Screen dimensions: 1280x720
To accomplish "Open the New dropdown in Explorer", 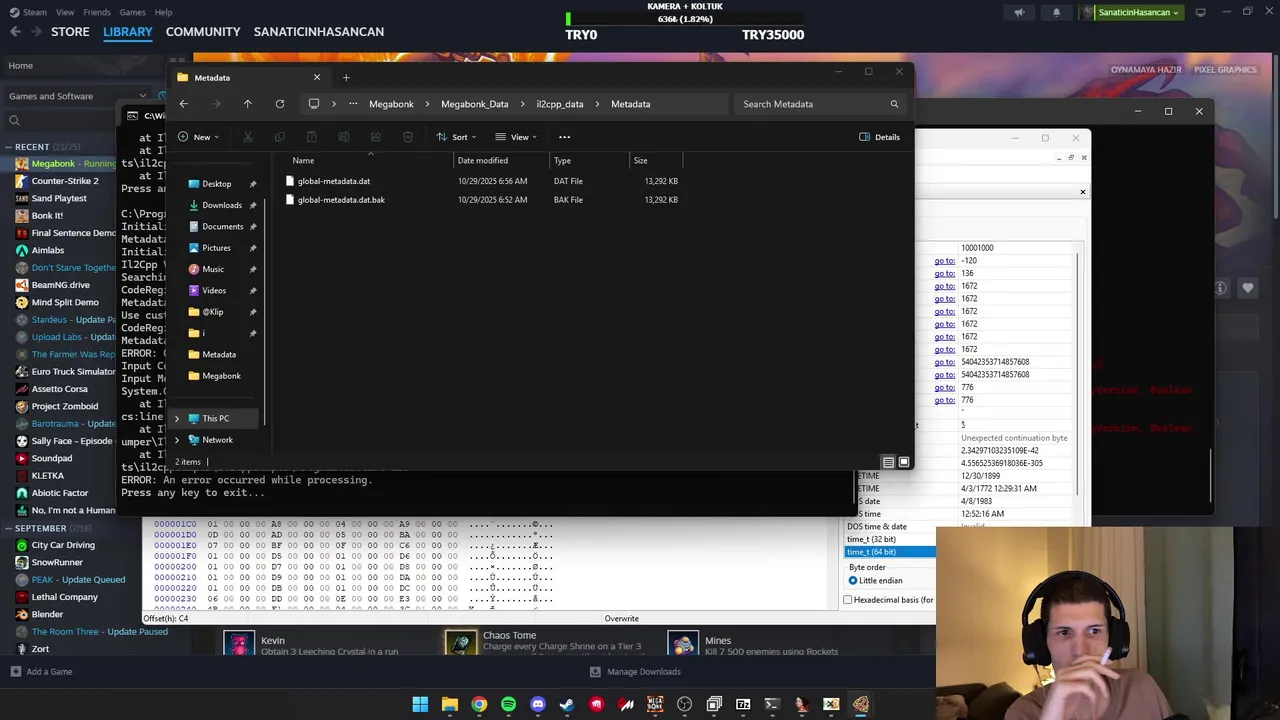I will tap(198, 137).
